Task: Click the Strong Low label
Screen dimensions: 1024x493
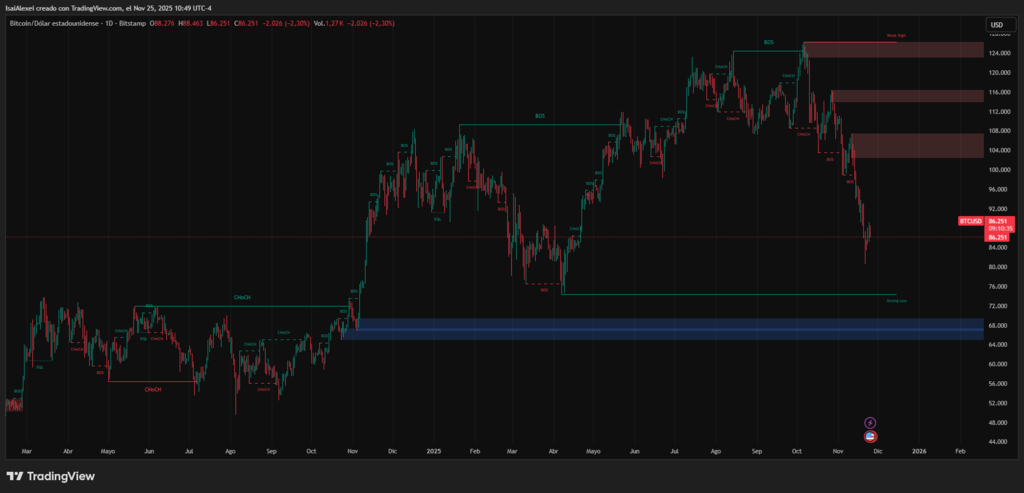Action: pyautogui.click(x=896, y=300)
